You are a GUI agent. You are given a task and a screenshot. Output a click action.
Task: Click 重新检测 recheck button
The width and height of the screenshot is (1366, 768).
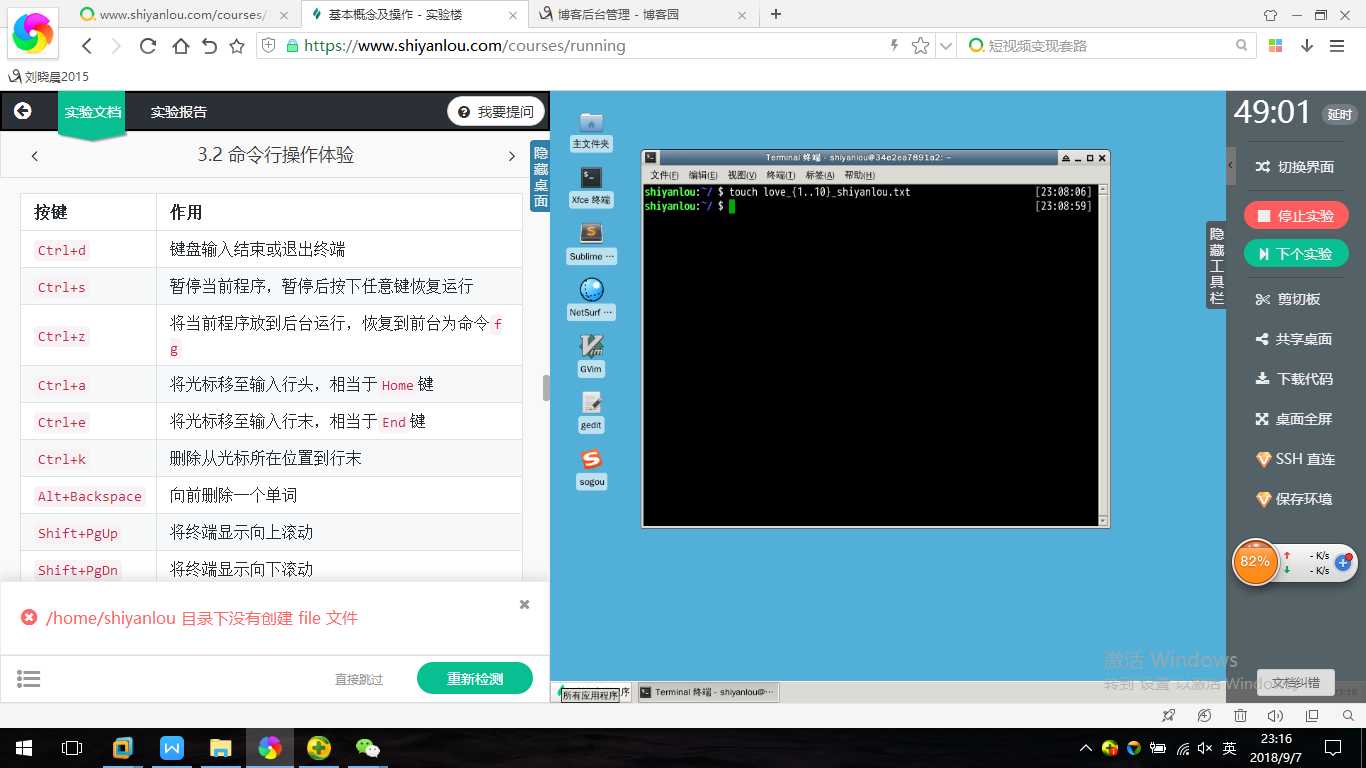475,679
